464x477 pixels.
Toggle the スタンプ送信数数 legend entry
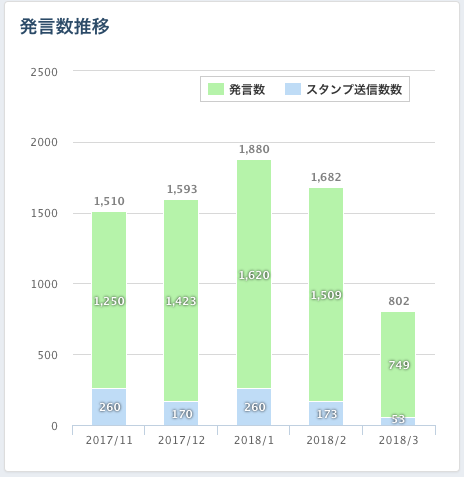tap(344, 89)
